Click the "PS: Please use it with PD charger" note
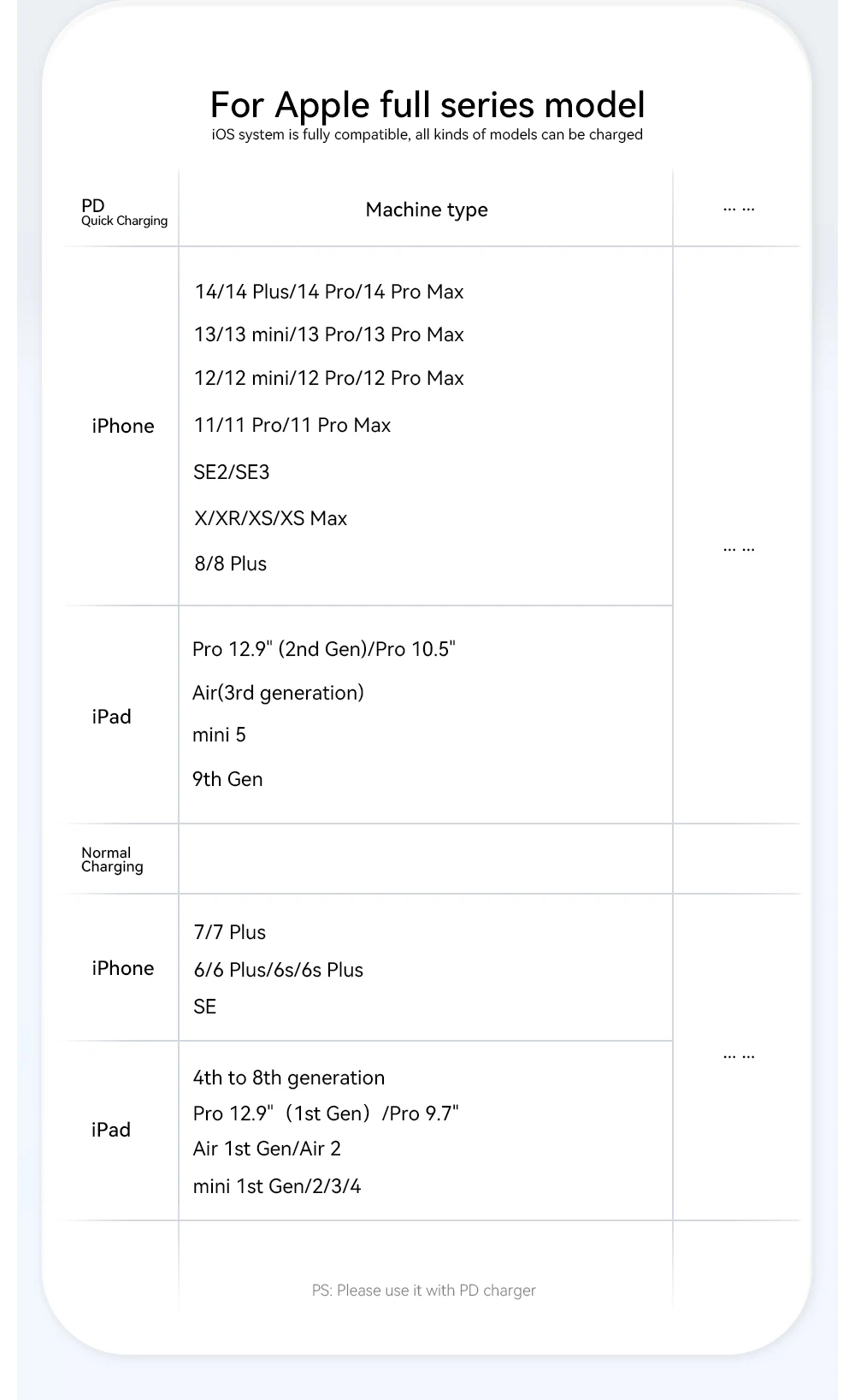 tap(423, 1291)
